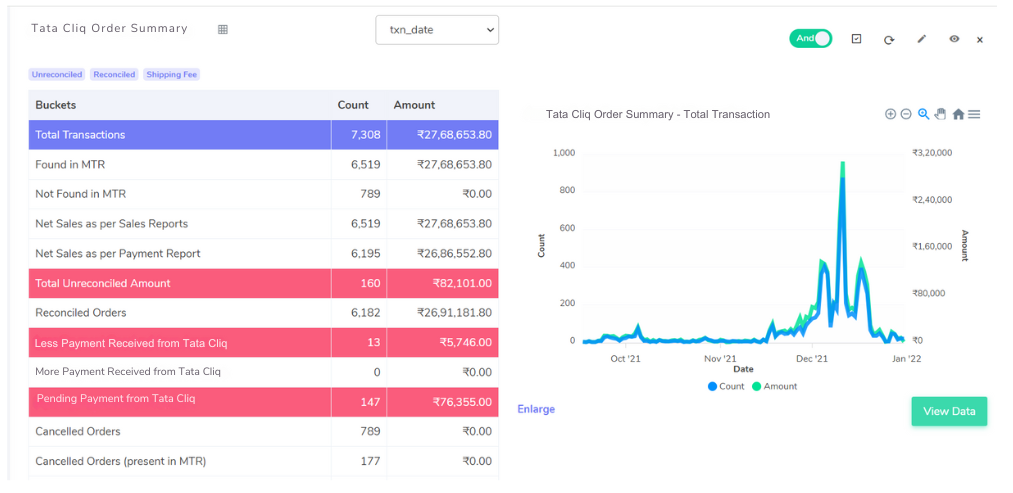Screen dimensions: 1013x493
Task: Toggle widget visibility with the eye icon
Action: (x=954, y=39)
